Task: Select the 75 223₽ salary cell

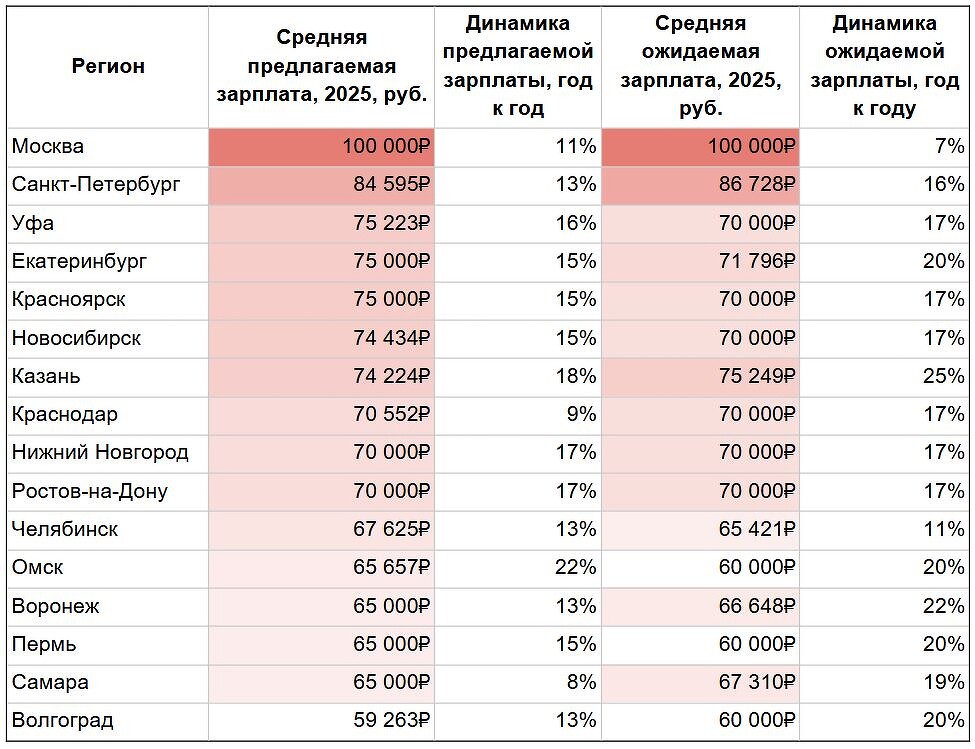Action: tap(321, 224)
